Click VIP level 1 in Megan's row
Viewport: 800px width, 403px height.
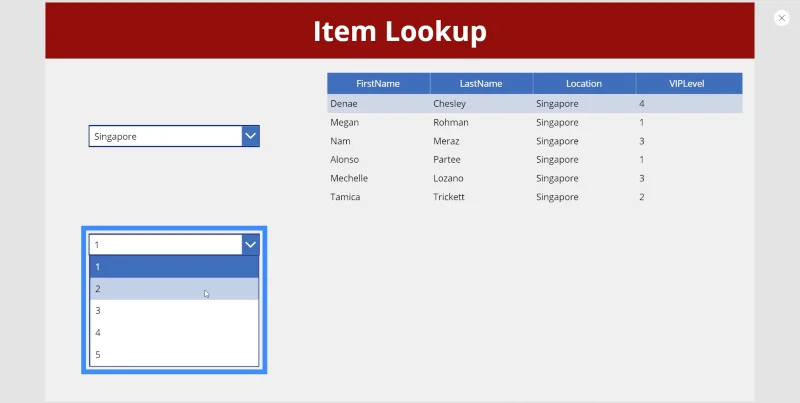point(641,122)
